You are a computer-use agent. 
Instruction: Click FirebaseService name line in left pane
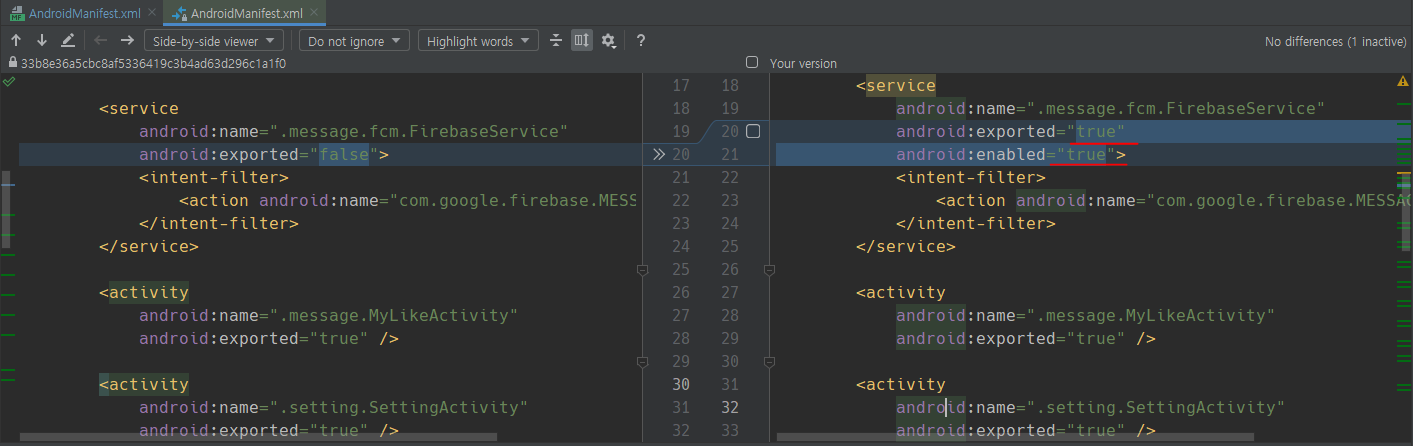tap(353, 131)
